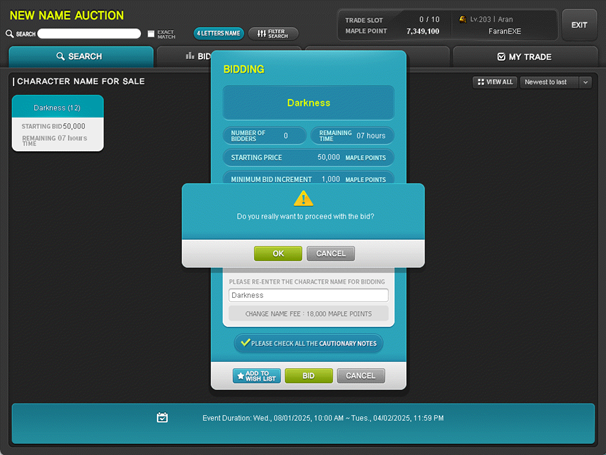Click the search magnifier icon beside SEARCH label
The height and width of the screenshot is (455, 606).
pyautogui.click(x=10, y=34)
